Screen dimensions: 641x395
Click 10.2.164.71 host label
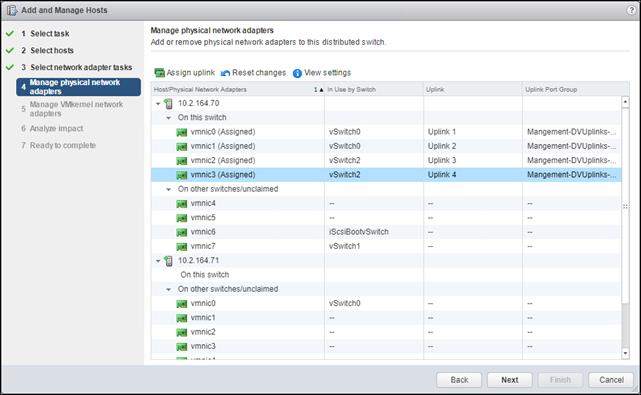coord(198,260)
